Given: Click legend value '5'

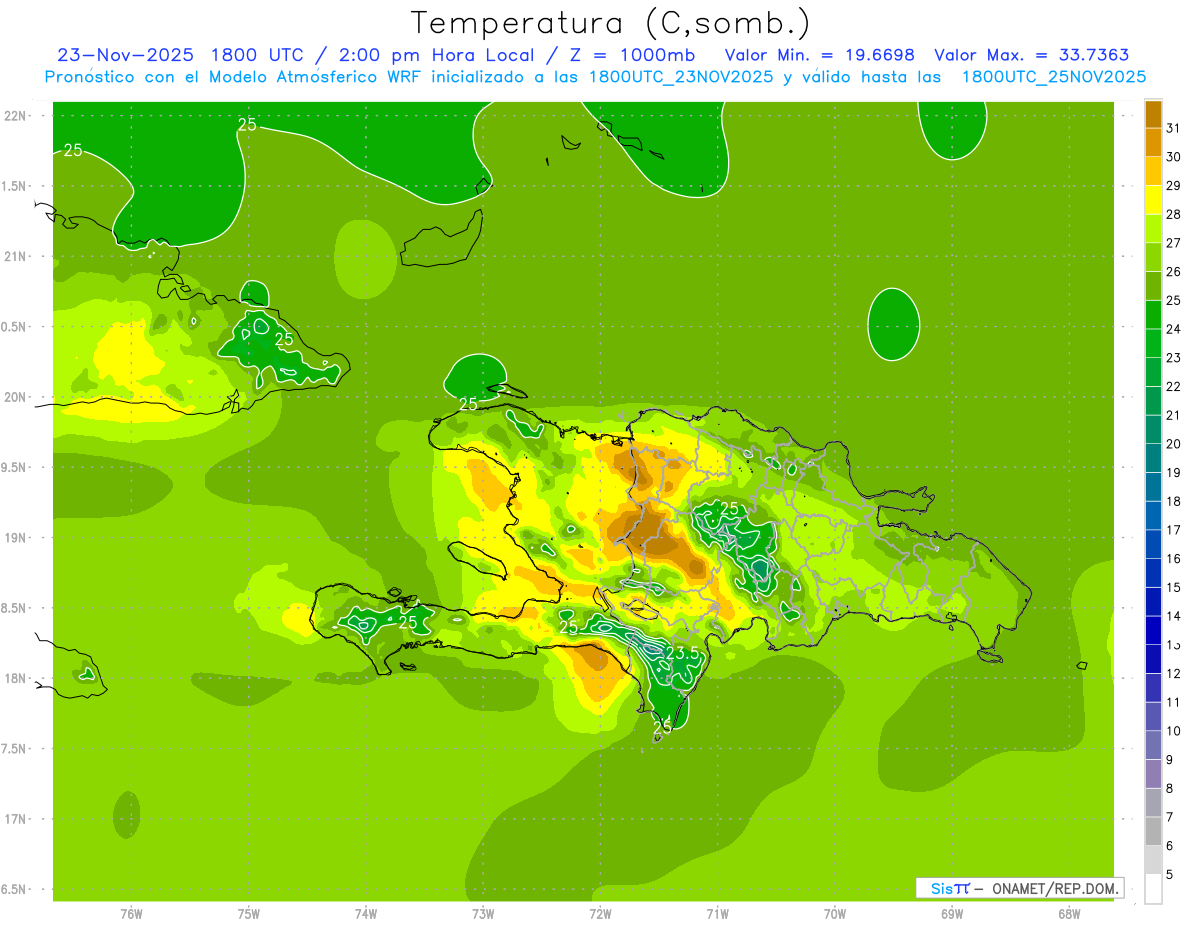Looking at the screenshot, I should (x=1170, y=875).
